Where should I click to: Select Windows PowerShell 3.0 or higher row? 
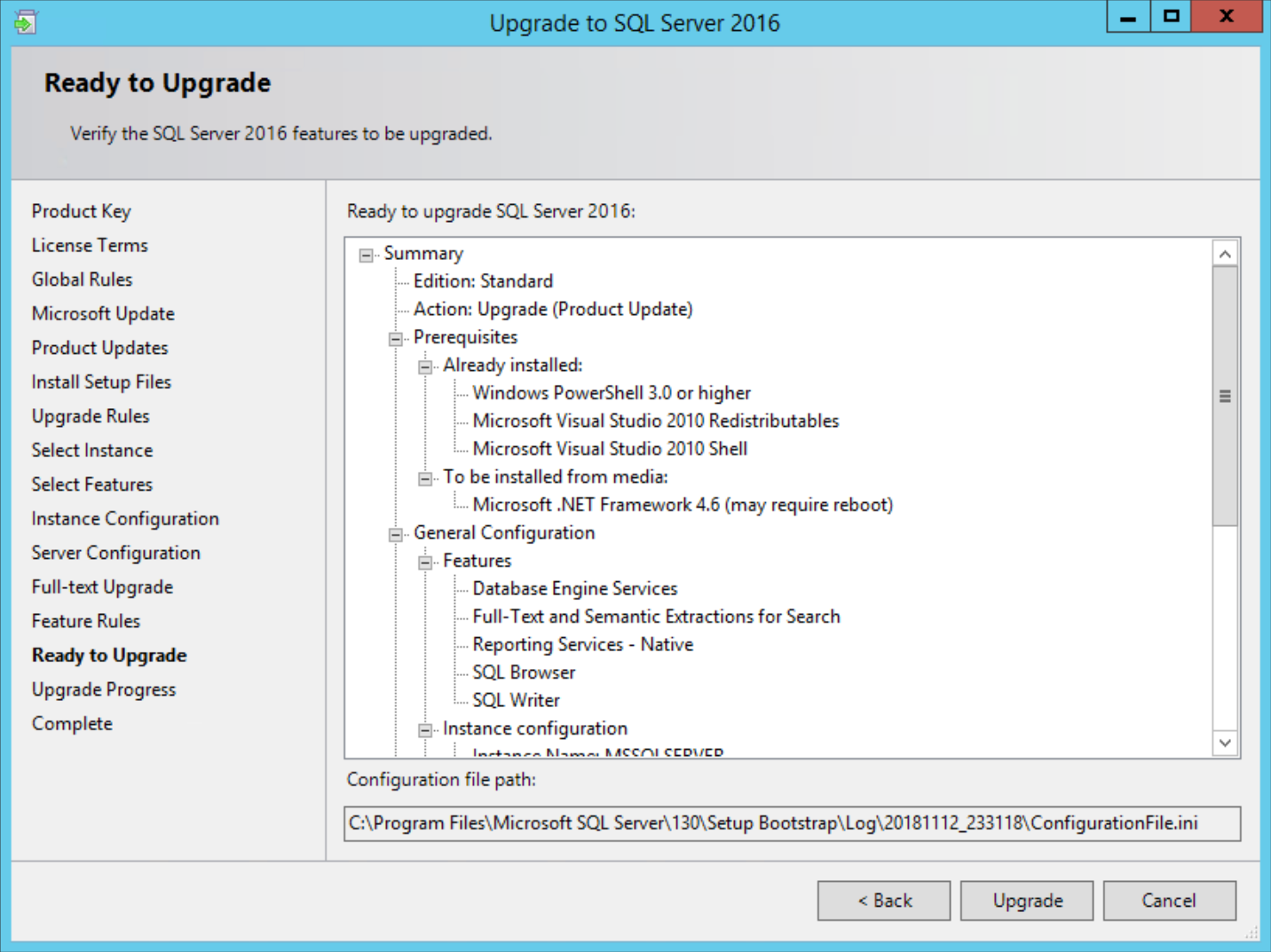coord(612,393)
